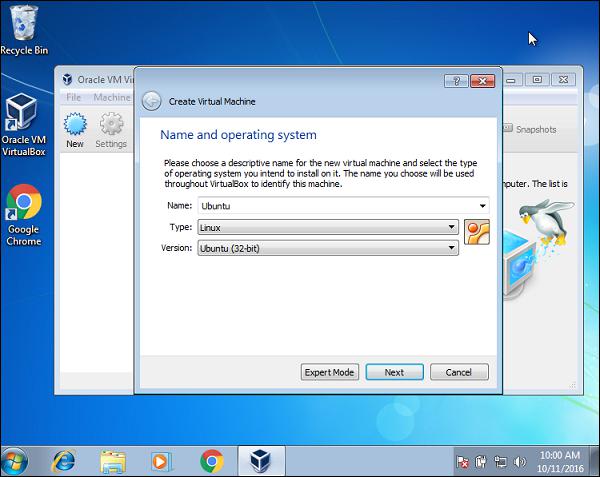Open the File menu

(x=74, y=98)
